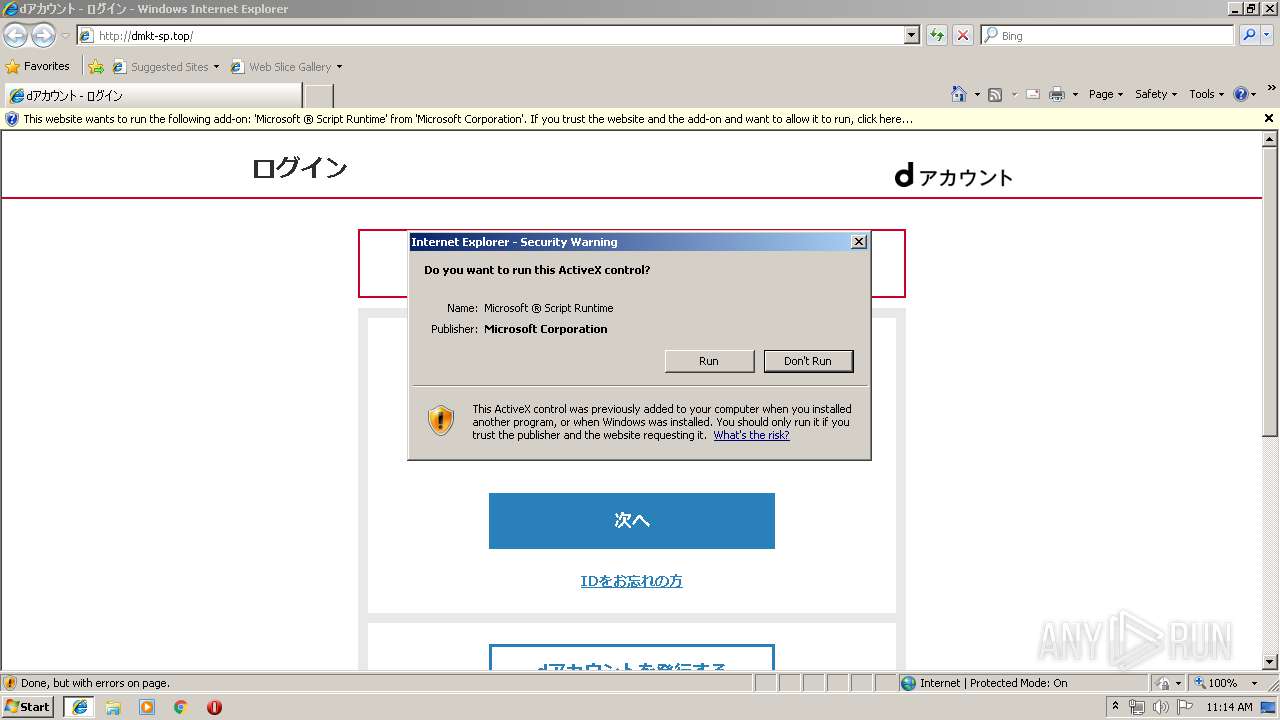Open Windows Media Player taskbar icon
The width and height of the screenshot is (1280, 720).
point(147,707)
